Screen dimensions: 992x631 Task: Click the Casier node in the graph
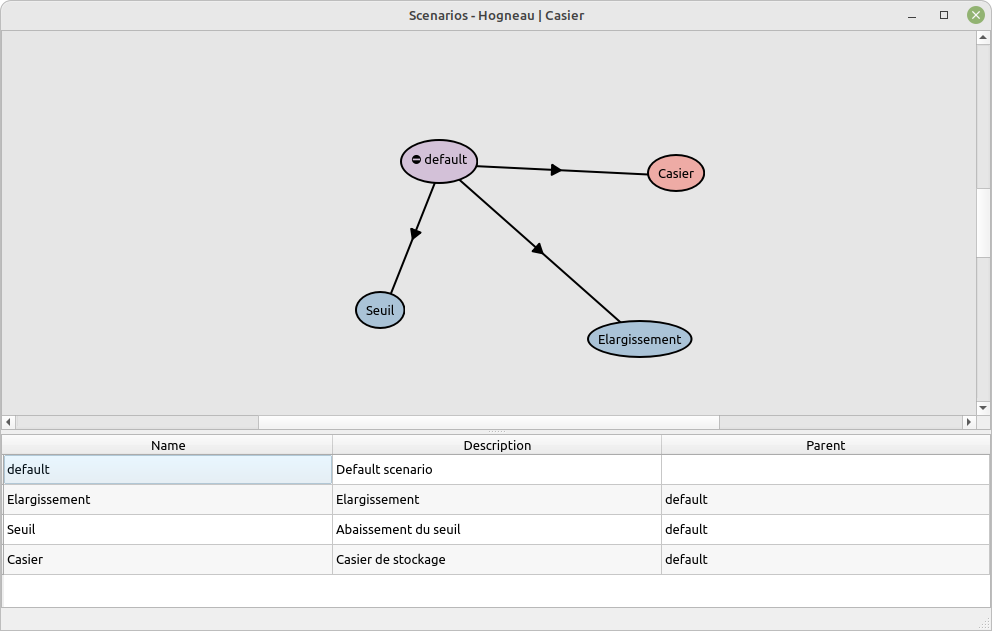676,173
